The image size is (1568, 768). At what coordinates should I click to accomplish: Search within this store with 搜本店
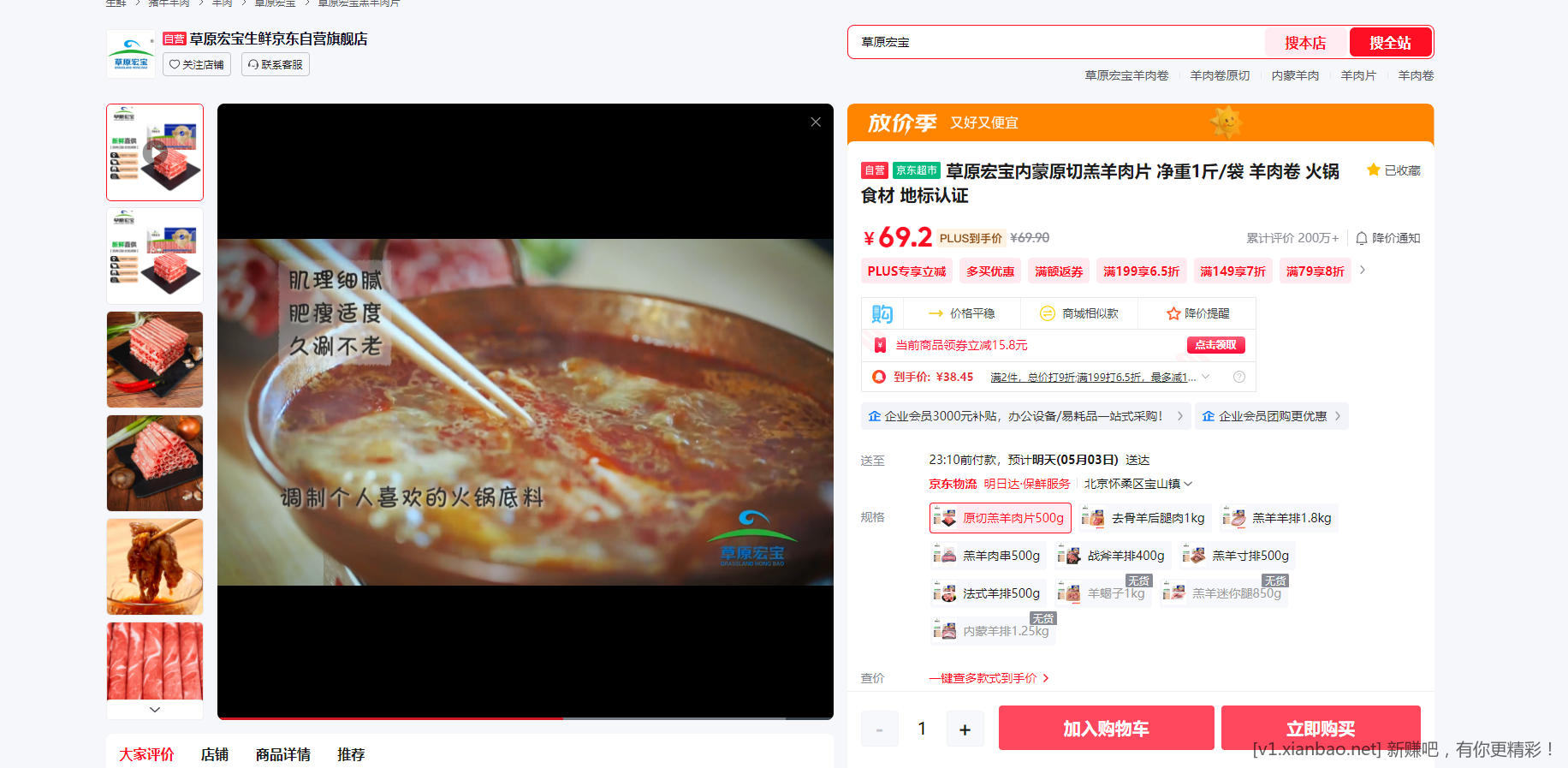1305,43
